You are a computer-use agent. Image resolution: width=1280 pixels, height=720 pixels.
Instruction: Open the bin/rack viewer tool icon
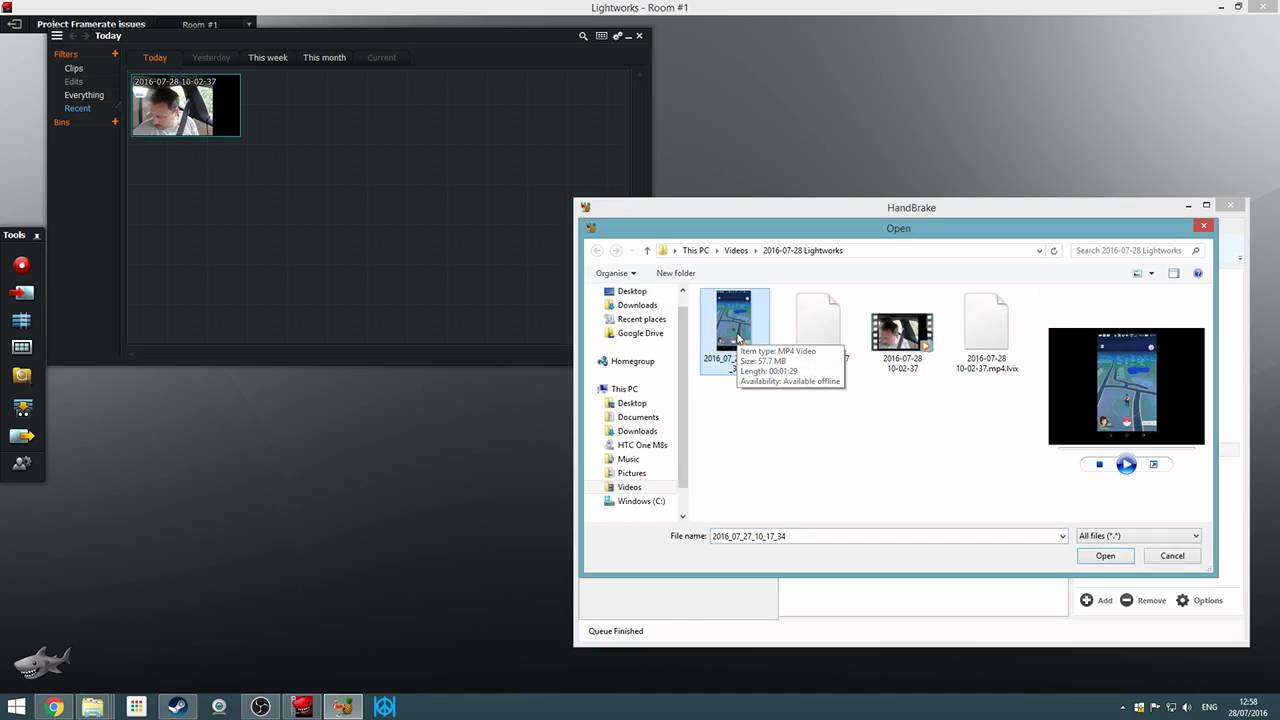(21, 347)
